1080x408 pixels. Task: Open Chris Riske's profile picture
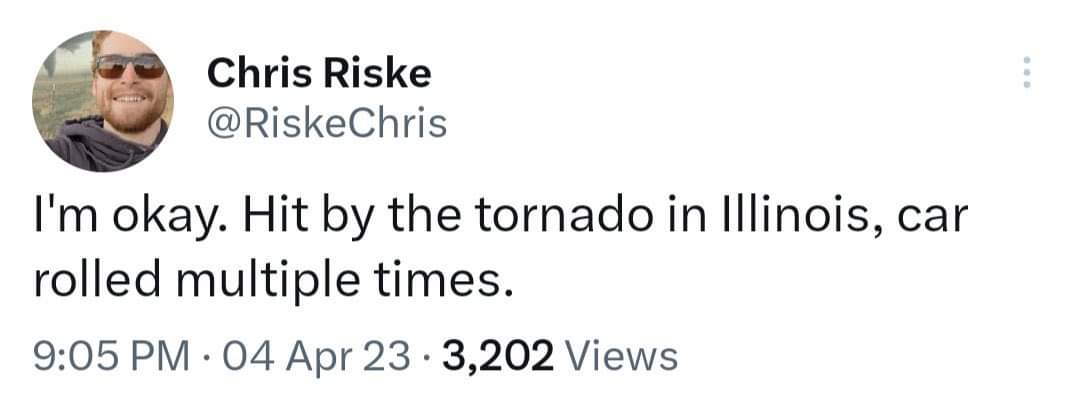click(103, 101)
